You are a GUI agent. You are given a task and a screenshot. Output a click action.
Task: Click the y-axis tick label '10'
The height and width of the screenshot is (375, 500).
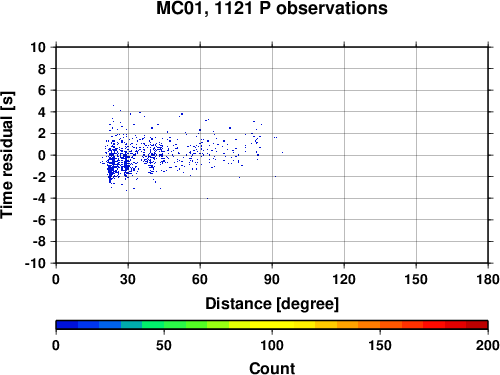tap(38, 47)
